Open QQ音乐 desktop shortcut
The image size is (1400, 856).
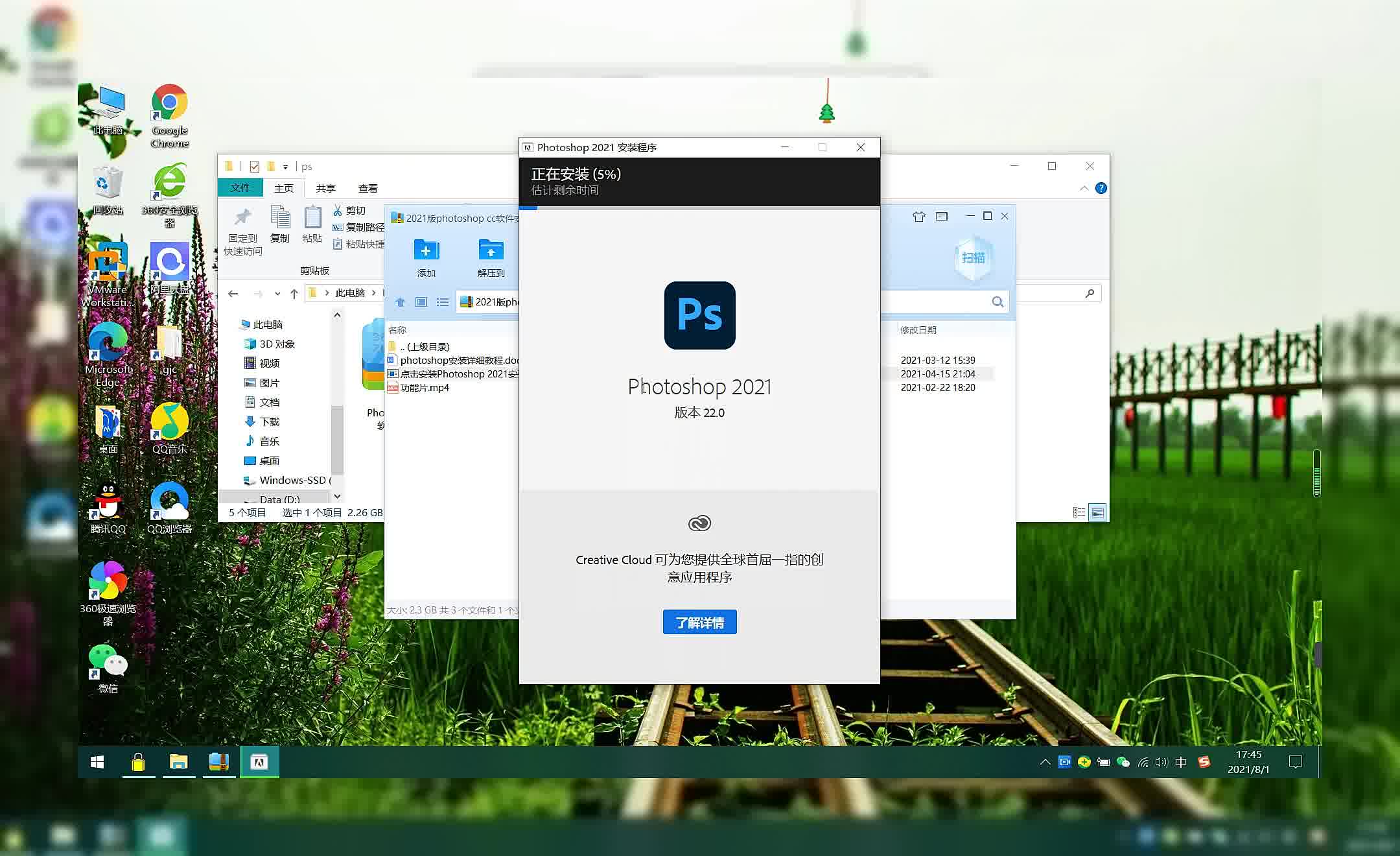[170, 429]
